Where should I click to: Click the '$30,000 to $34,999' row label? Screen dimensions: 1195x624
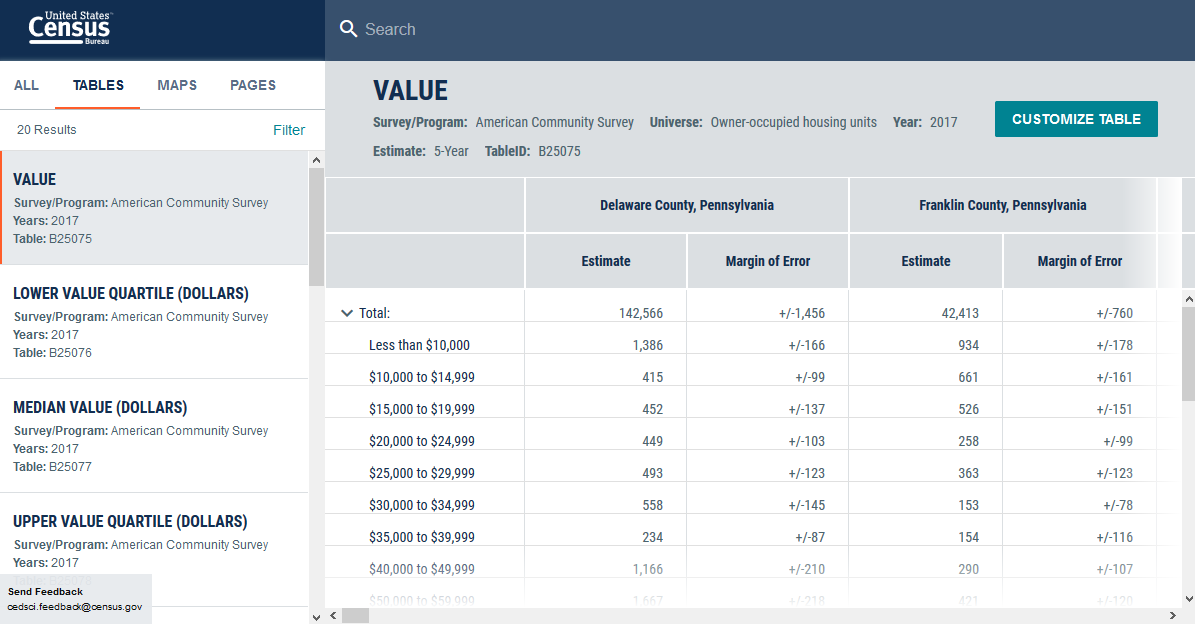(421, 505)
